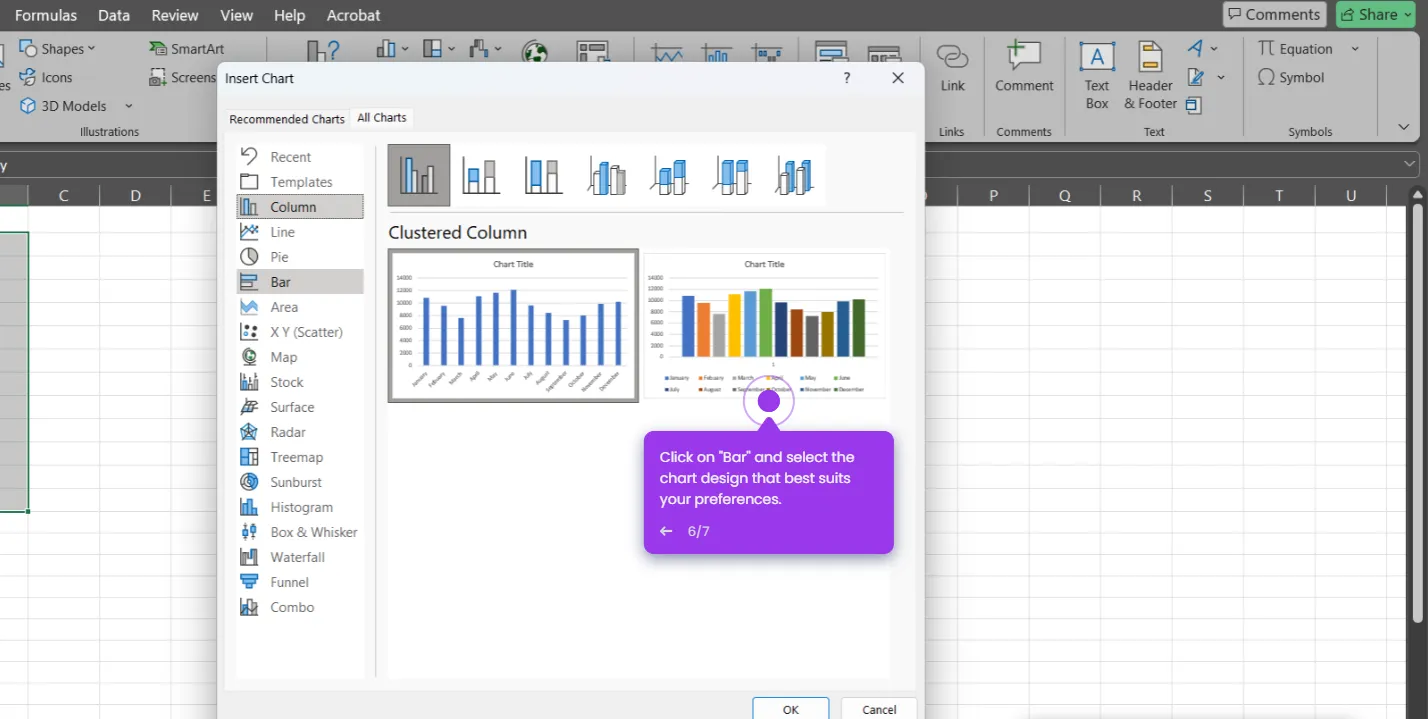The height and width of the screenshot is (719, 1428).
Task: Select the Pie chart category
Action: click(x=283, y=256)
